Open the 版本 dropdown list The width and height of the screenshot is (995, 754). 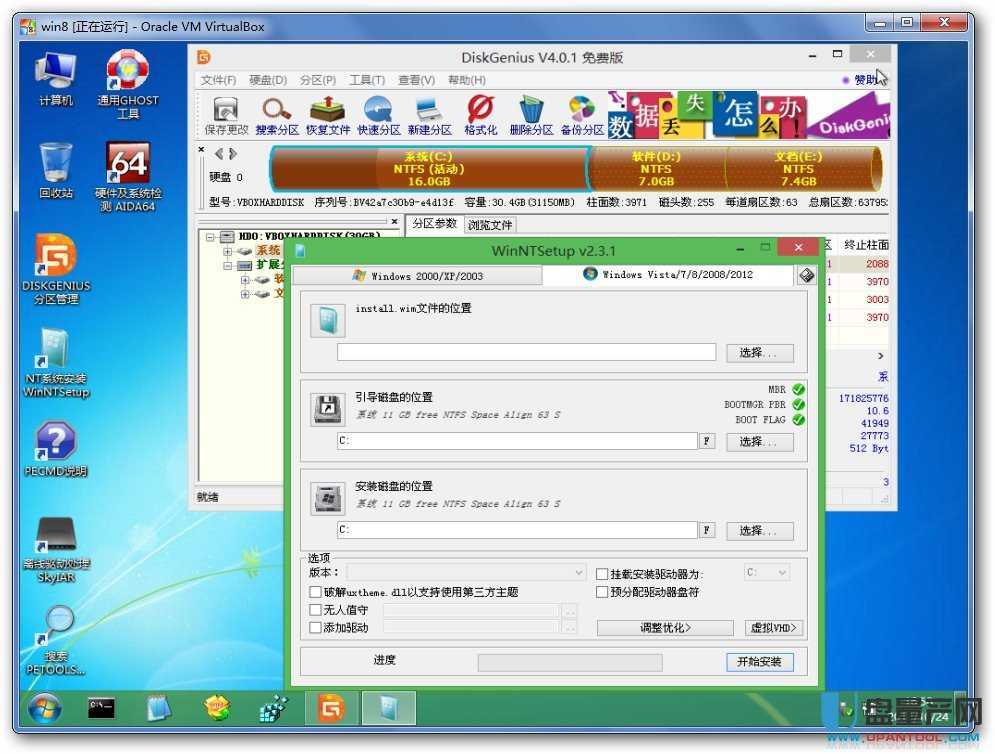466,573
